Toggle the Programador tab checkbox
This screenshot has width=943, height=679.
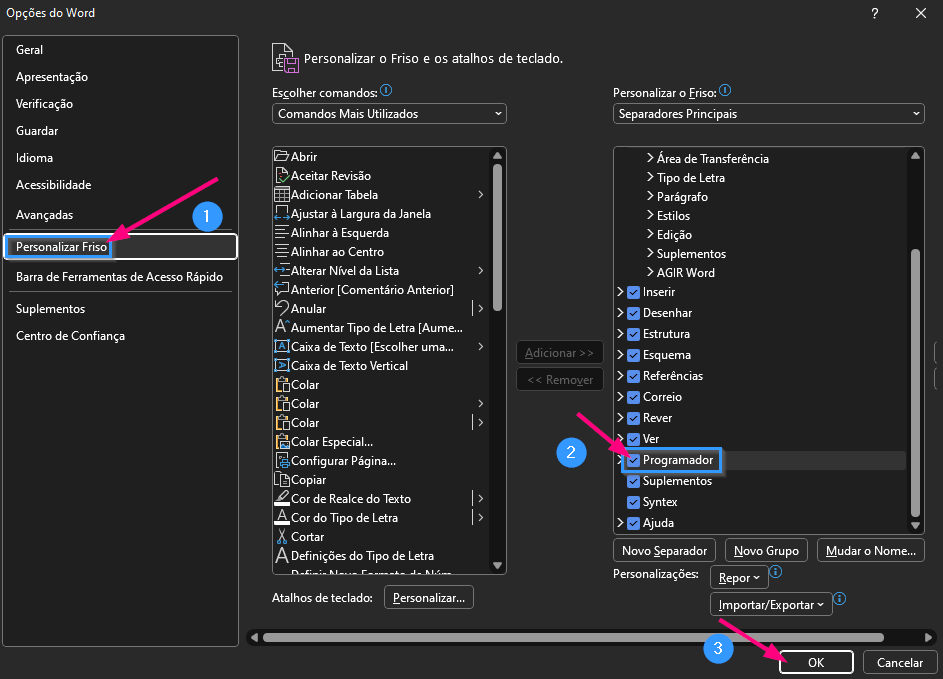coord(633,461)
